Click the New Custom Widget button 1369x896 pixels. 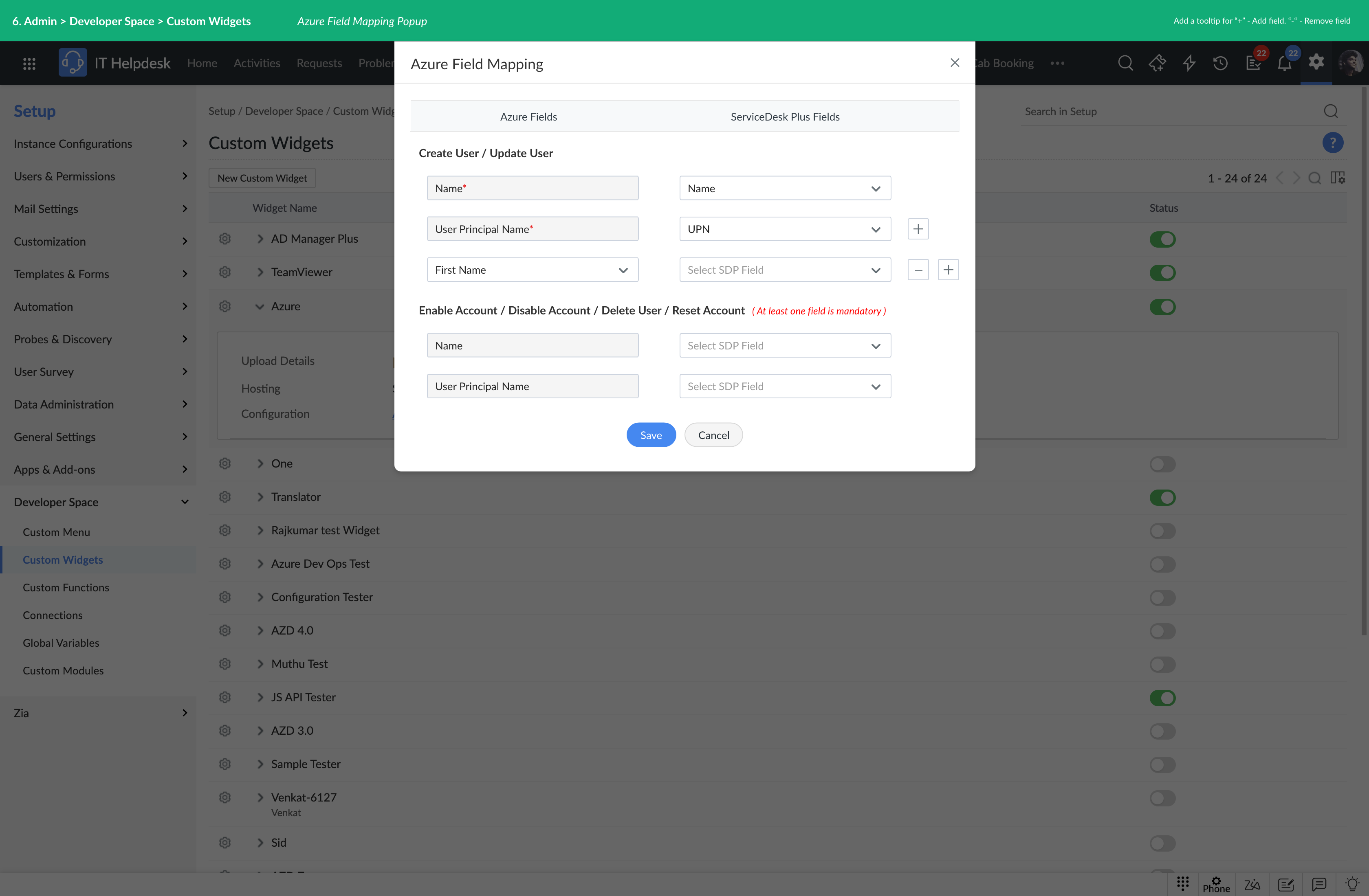pyautogui.click(x=262, y=178)
